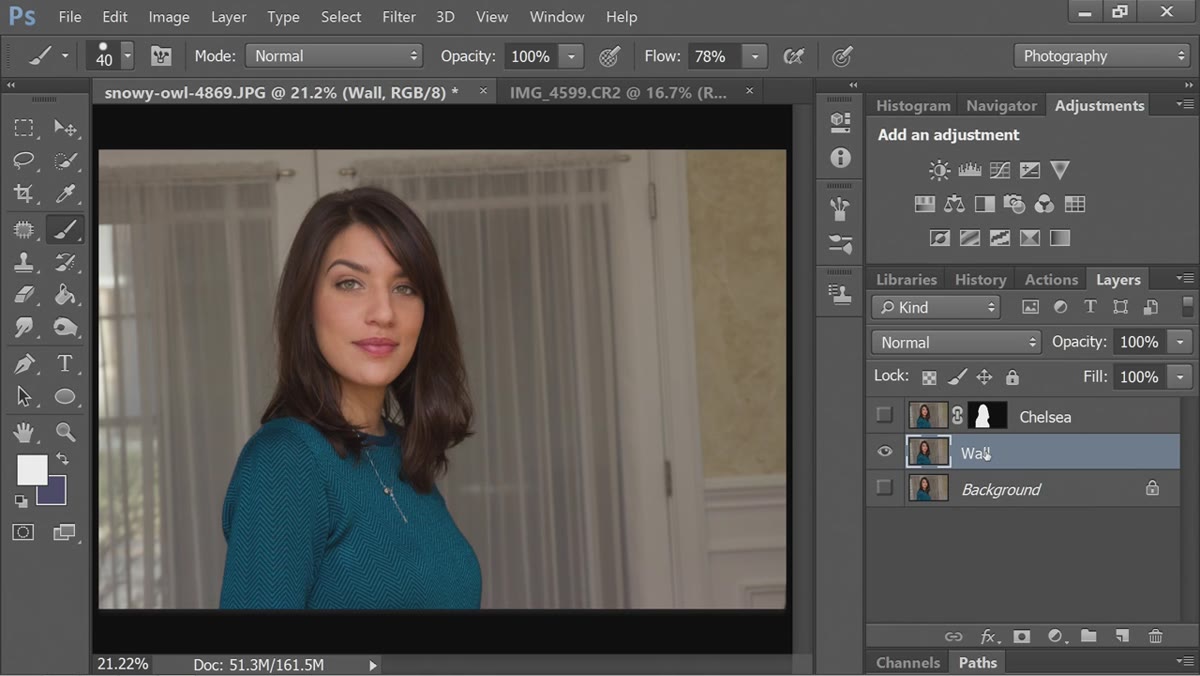Select the Eraser tool
The width and height of the screenshot is (1200, 676).
coord(24,295)
